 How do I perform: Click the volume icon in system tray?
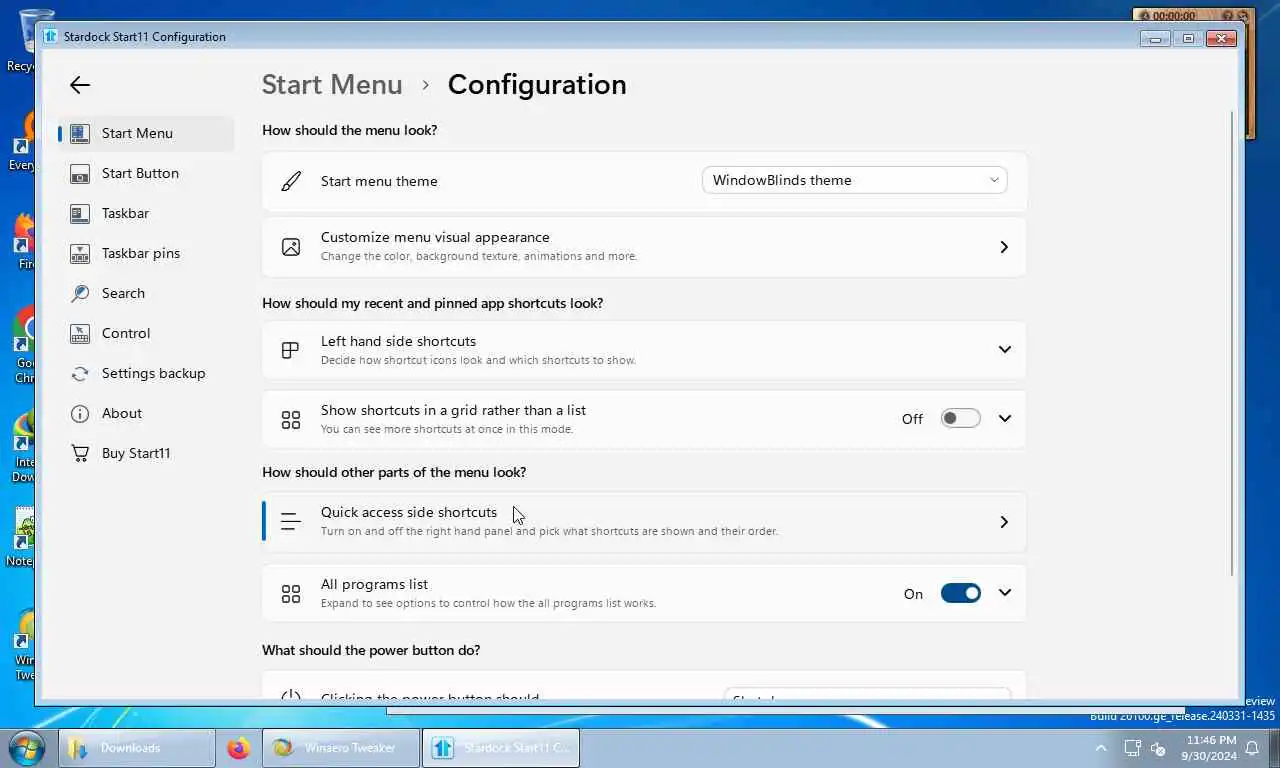[1159, 748]
